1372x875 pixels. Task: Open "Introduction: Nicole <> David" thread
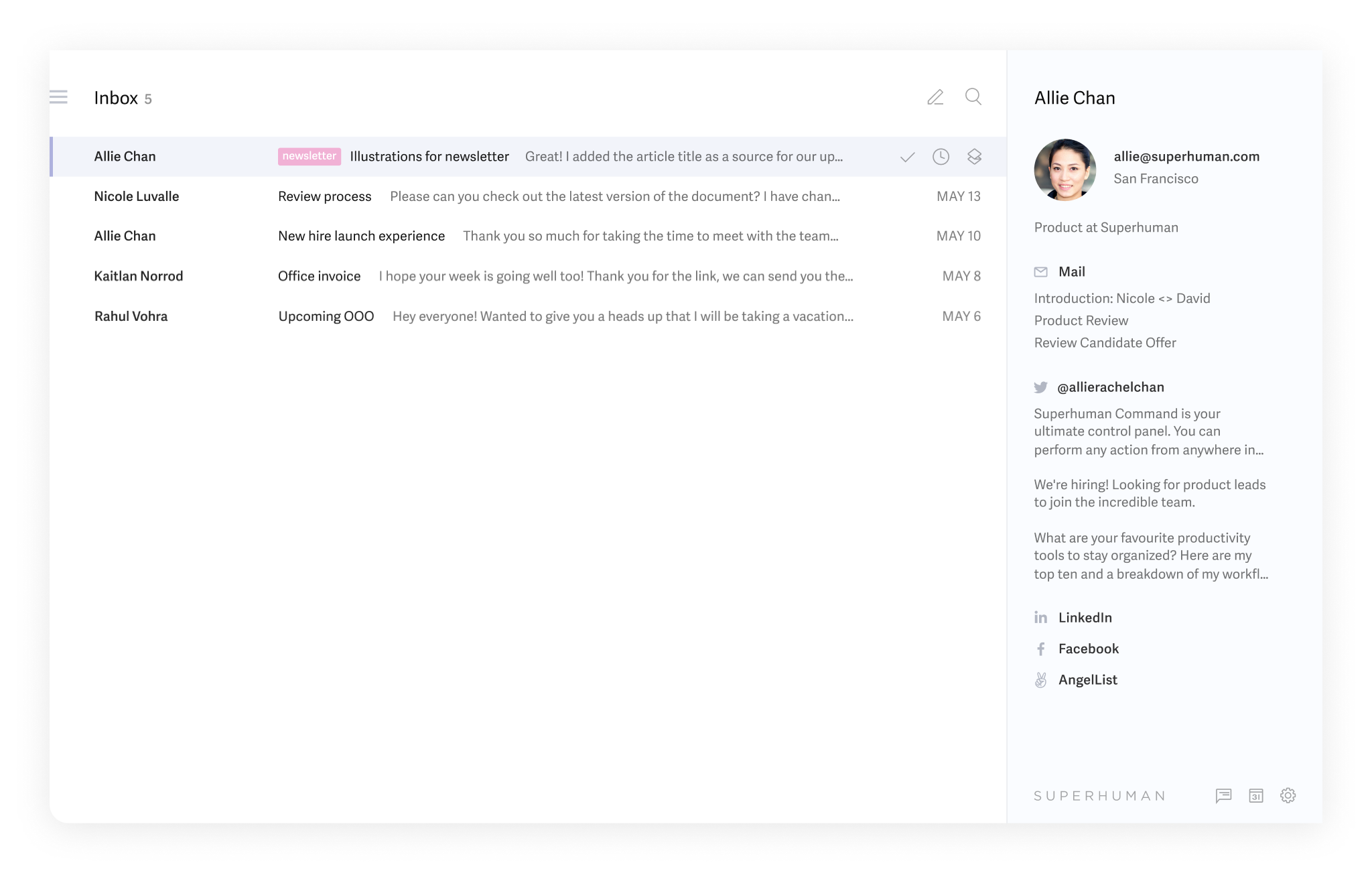(1121, 299)
